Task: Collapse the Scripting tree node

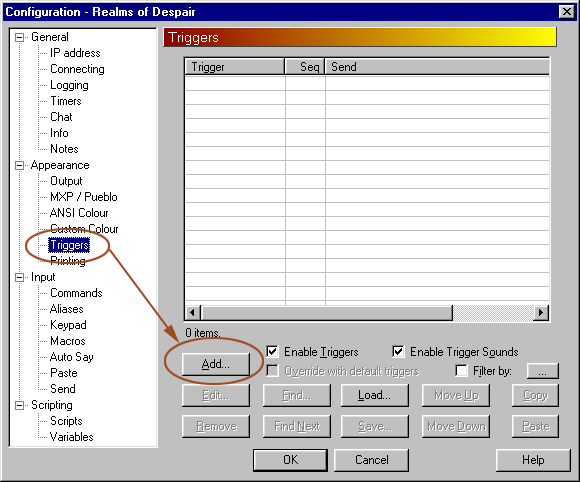Action: tap(19, 405)
